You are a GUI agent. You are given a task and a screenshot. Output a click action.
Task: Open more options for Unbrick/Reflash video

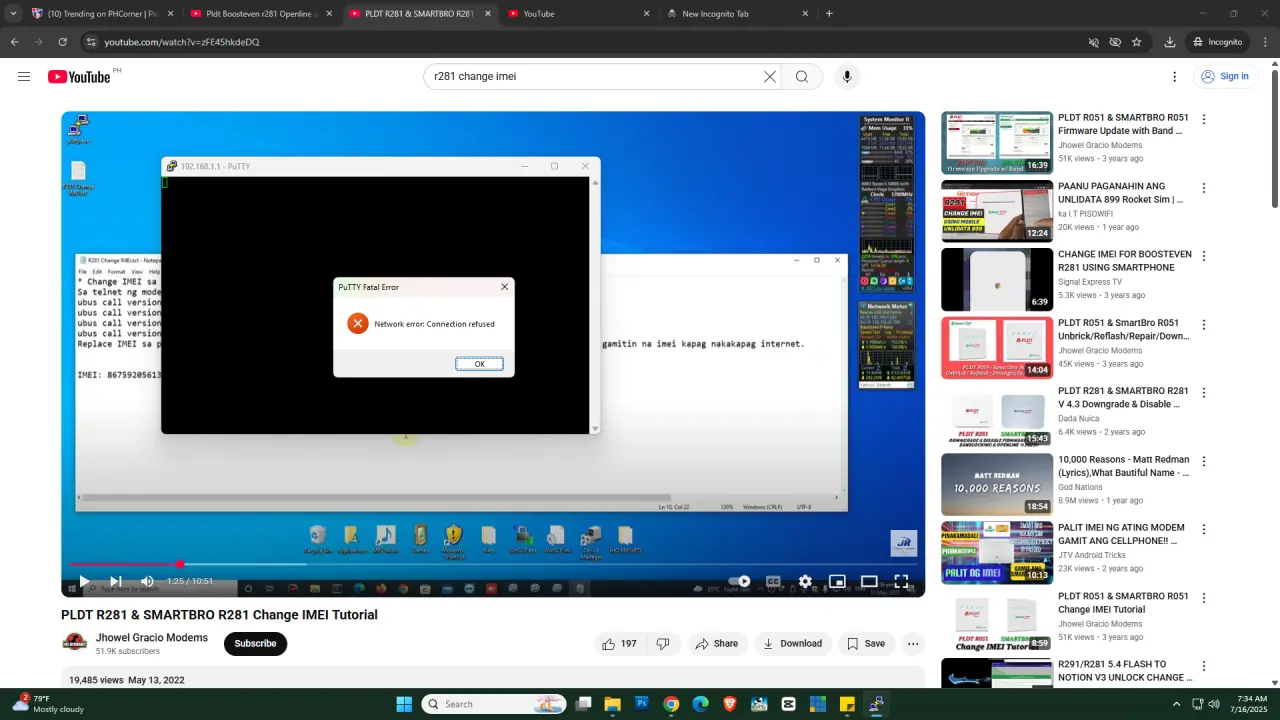1204,325
